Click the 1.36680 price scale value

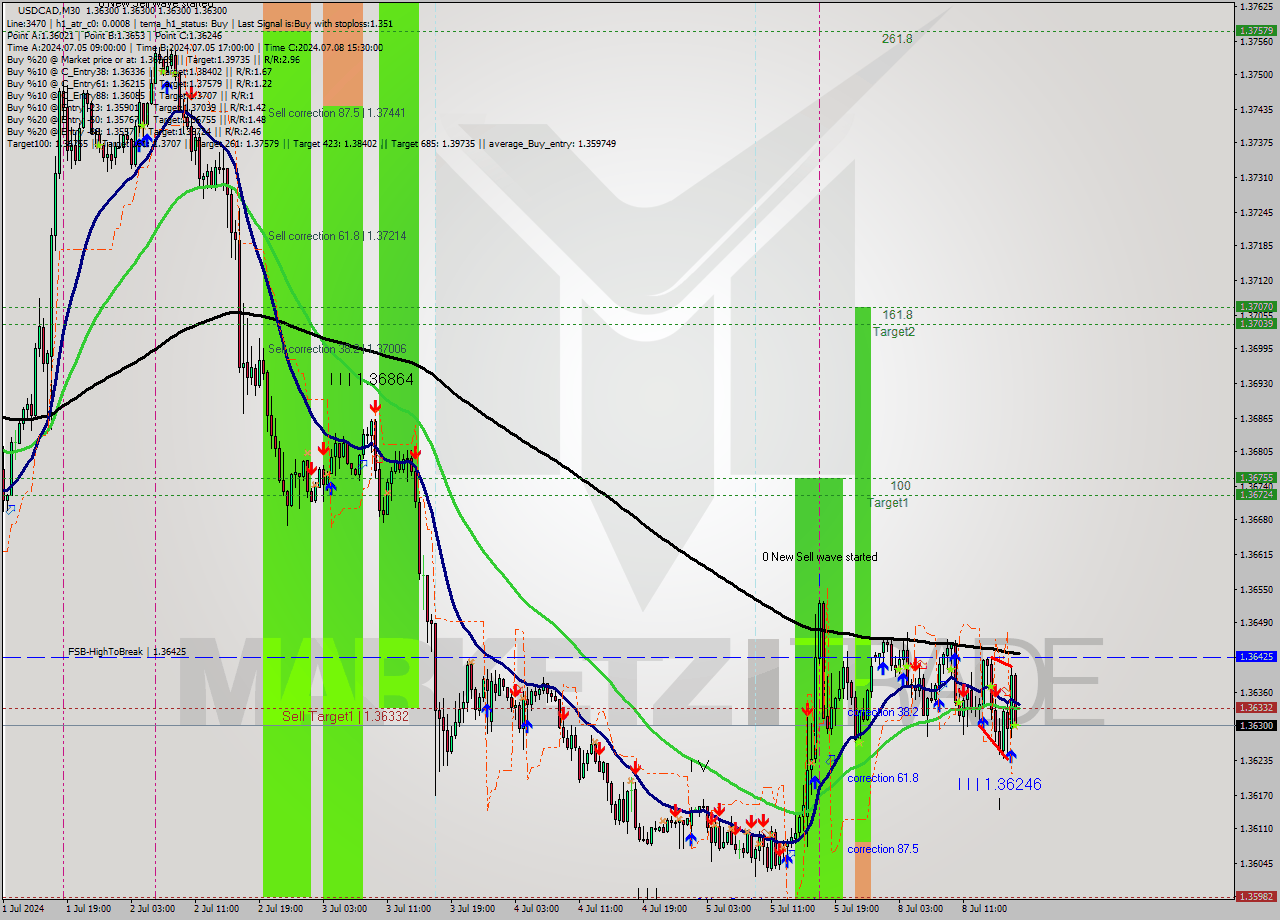point(1256,520)
